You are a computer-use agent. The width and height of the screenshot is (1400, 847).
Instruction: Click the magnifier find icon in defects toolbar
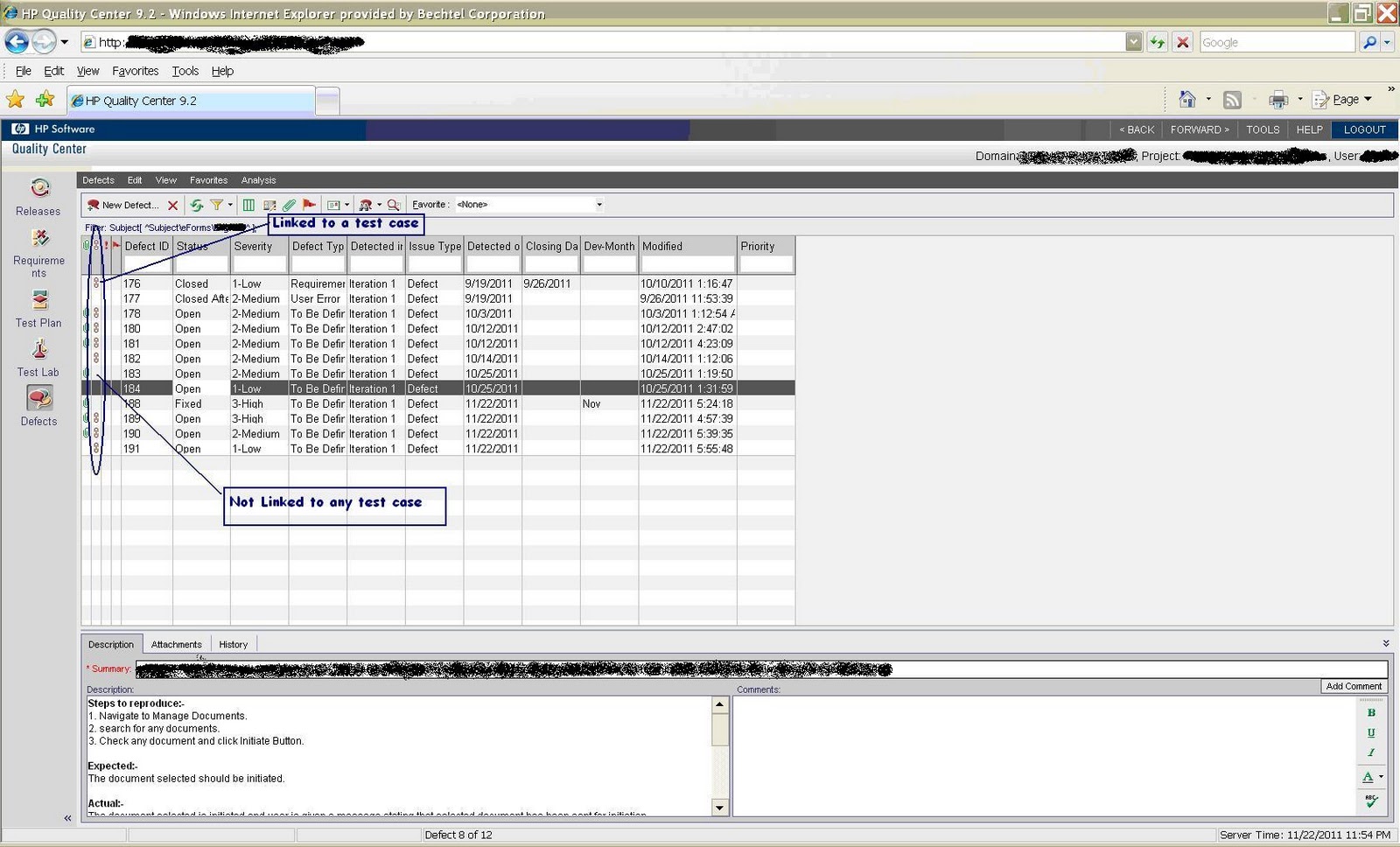point(394,205)
